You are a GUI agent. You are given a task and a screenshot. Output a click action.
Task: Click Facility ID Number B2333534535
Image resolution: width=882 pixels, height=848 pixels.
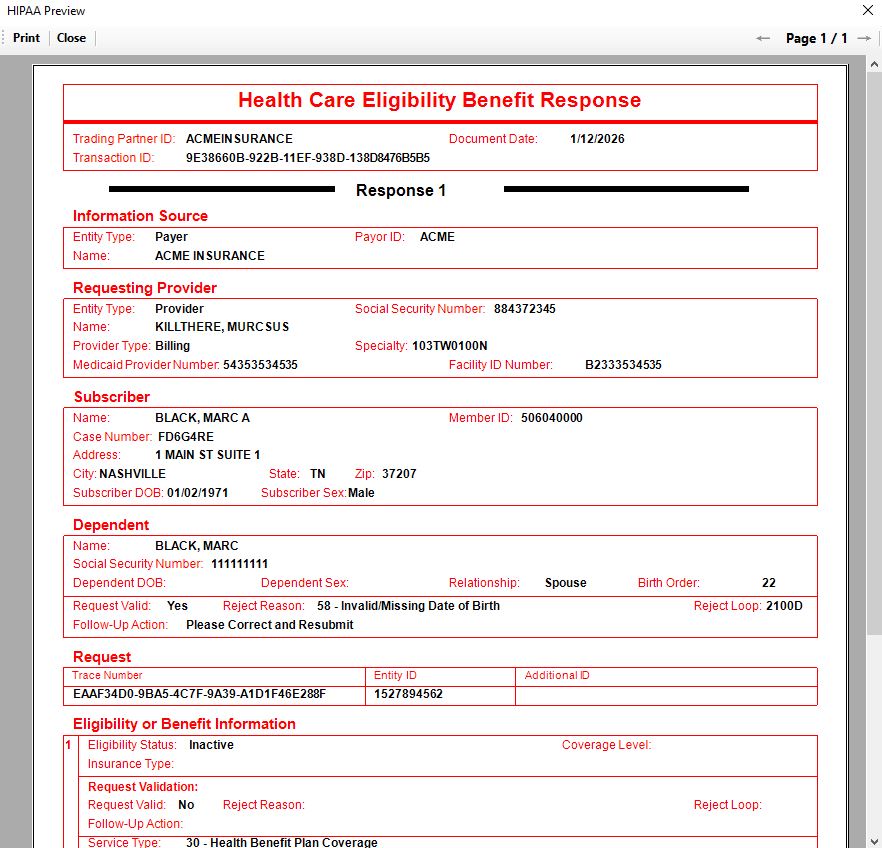point(623,365)
